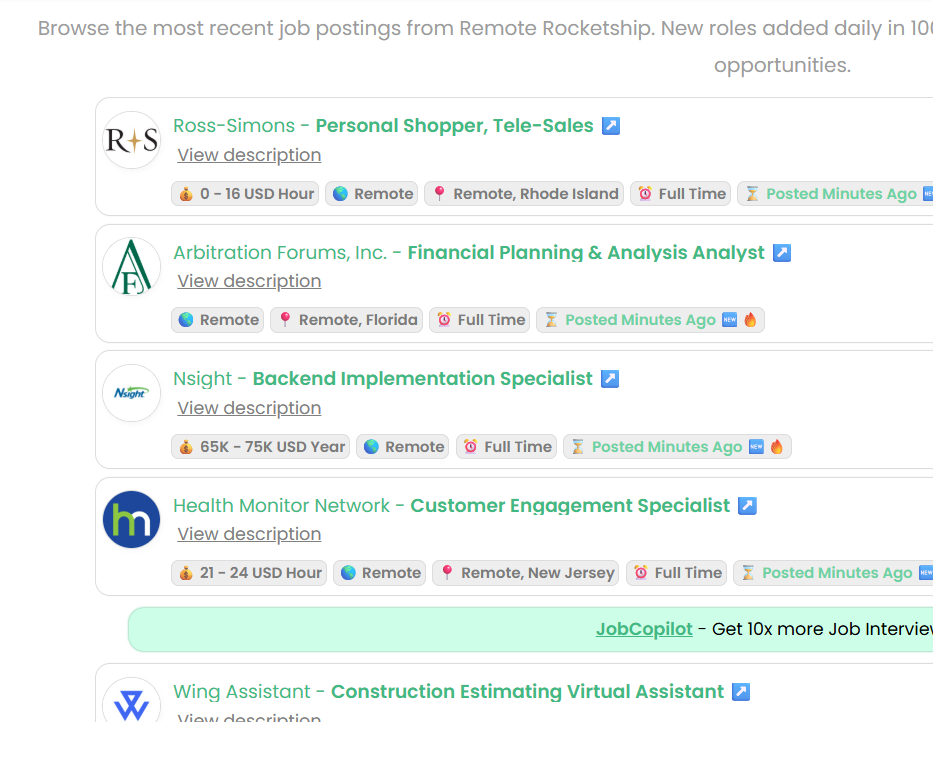Image resolution: width=933 pixels, height=777 pixels.
Task: Open external link icon for Personal Shopper job
Action: 610,126
